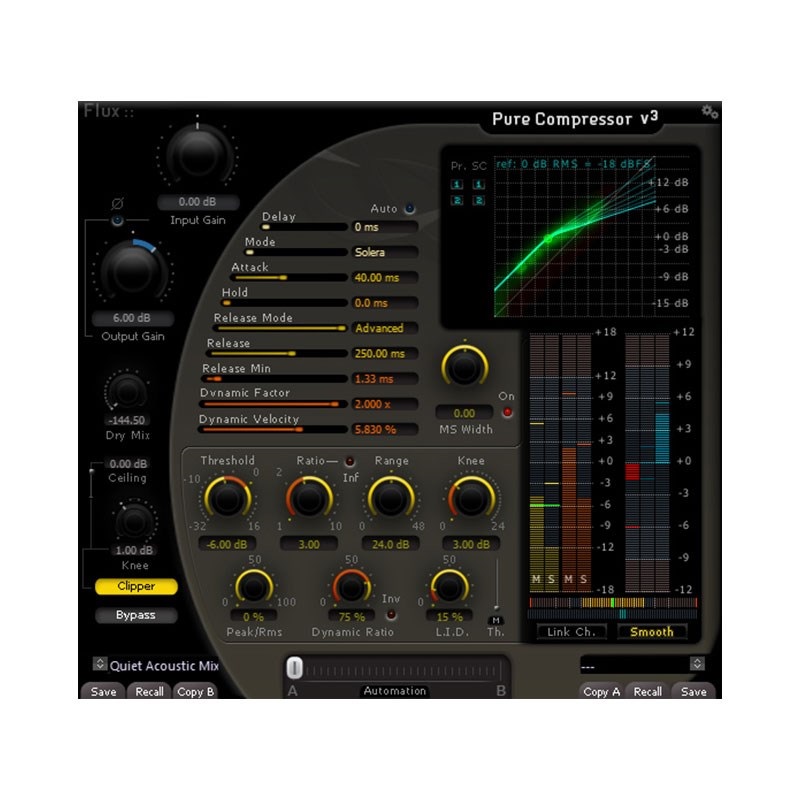Viewport: 800px width, 800px height.
Task: Click the Release Mode slider
Action: pos(280,328)
